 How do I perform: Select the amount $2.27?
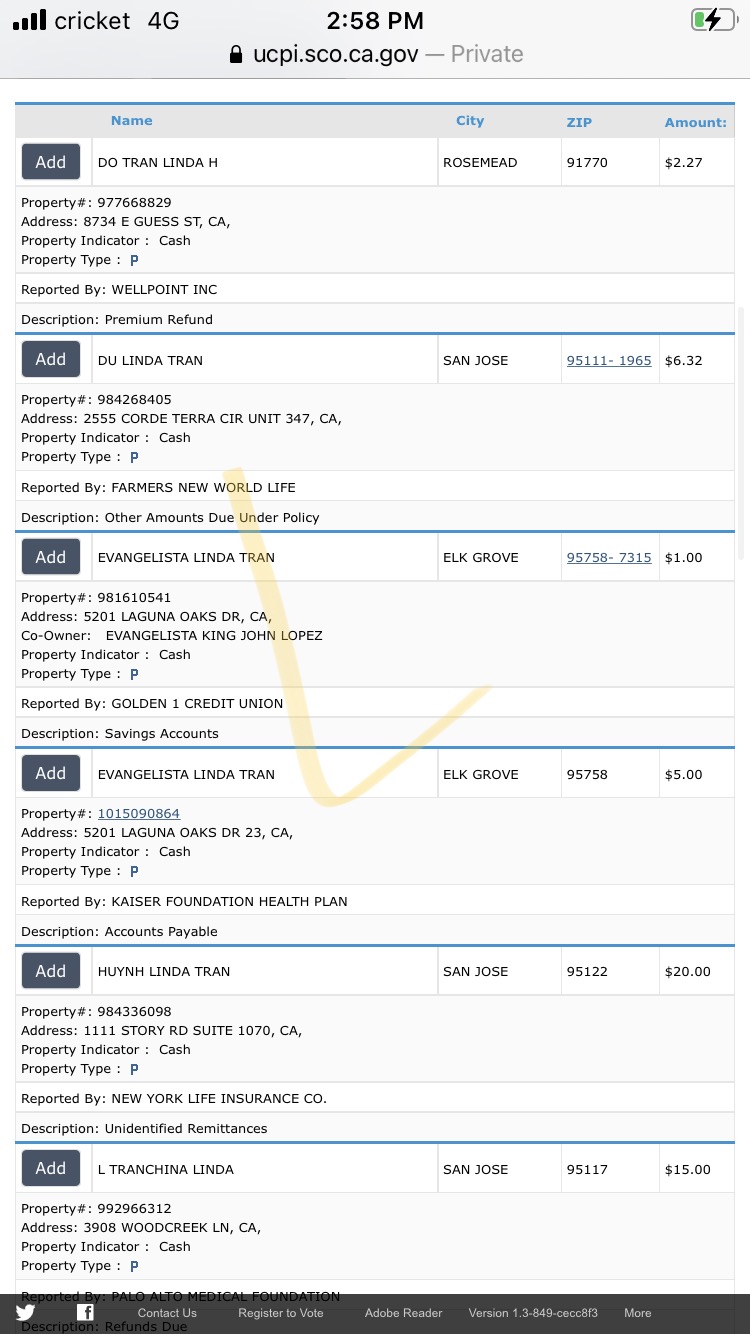[684, 163]
